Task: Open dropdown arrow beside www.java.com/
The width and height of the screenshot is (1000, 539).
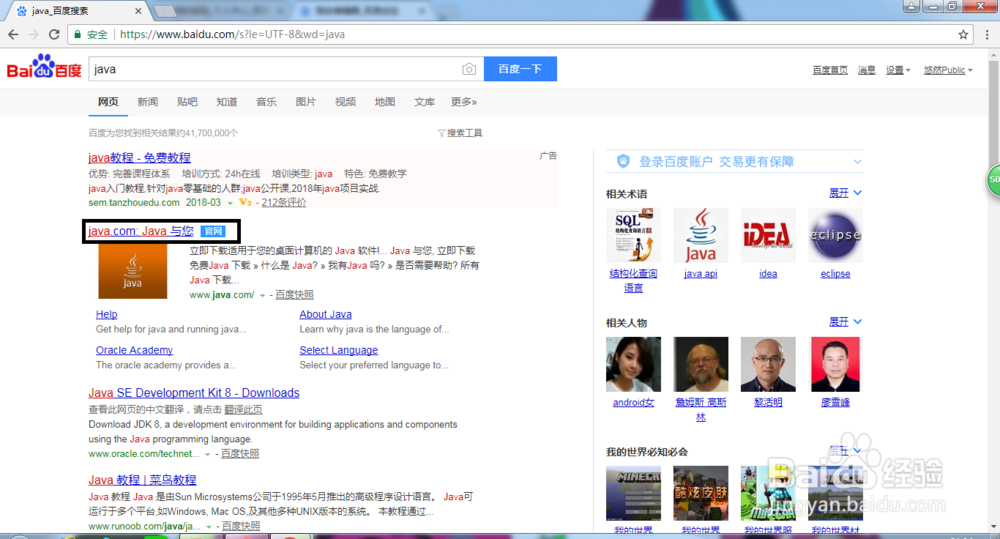Action: point(262,295)
